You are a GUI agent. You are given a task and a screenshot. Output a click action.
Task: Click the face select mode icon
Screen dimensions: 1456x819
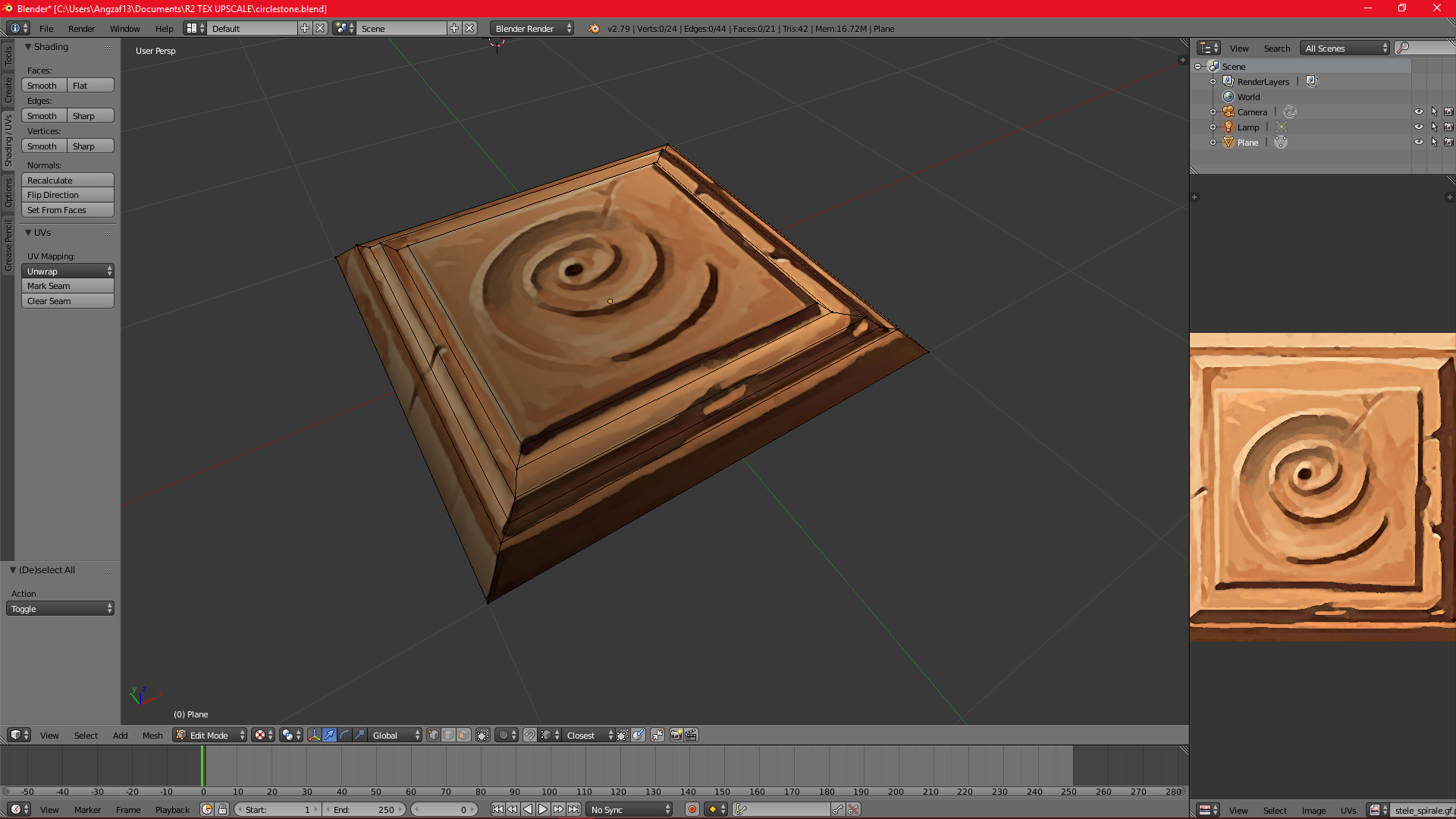463,735
